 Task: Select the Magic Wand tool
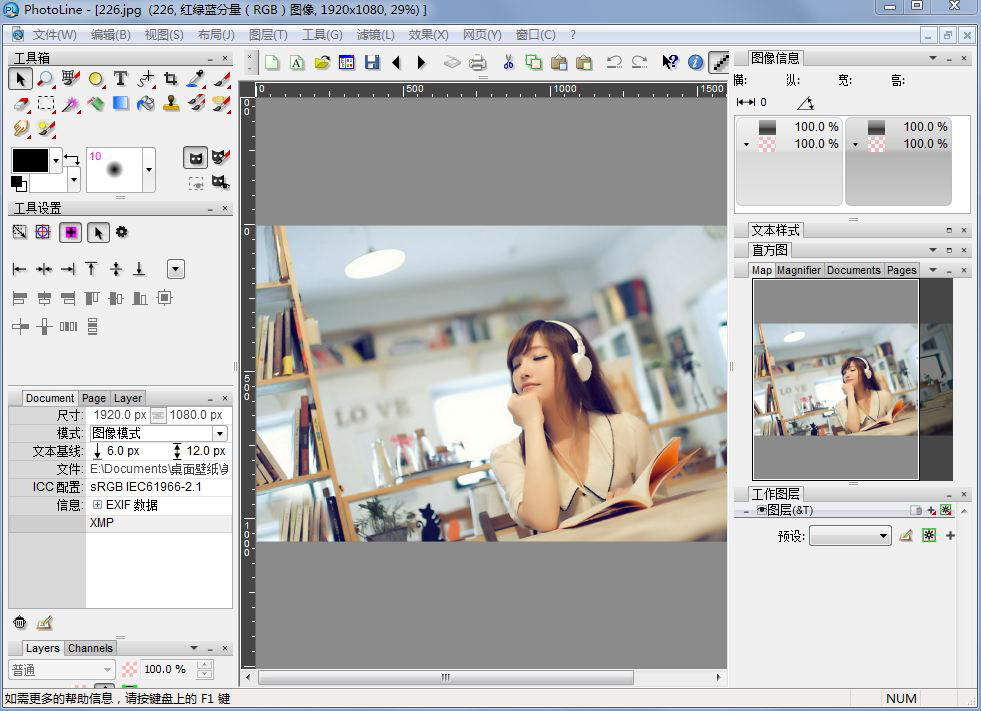(x=70, y=104)
